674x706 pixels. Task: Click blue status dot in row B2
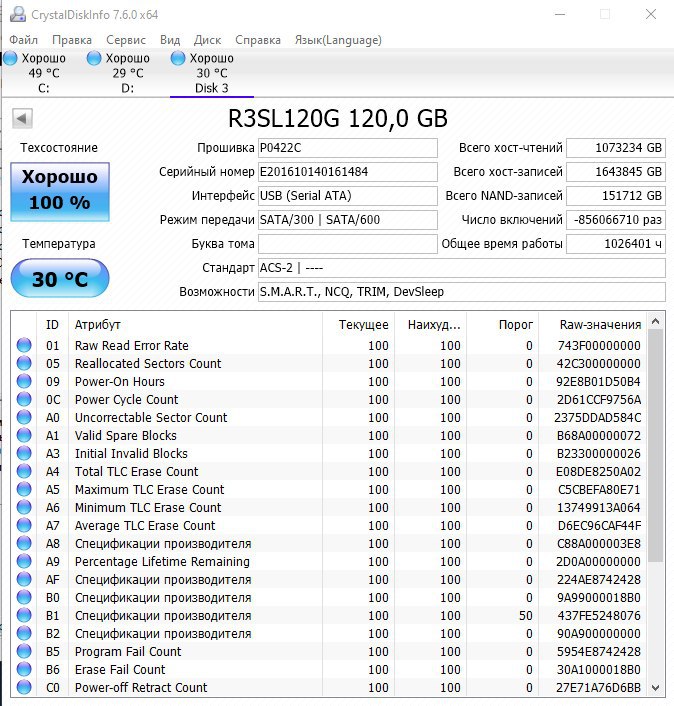coord(24,634)
